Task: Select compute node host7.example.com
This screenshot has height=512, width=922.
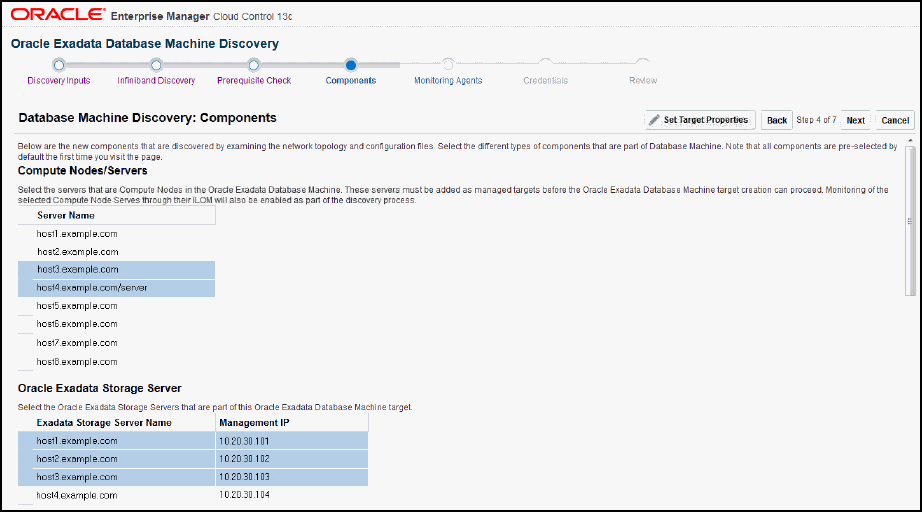Action: (116, 343)
